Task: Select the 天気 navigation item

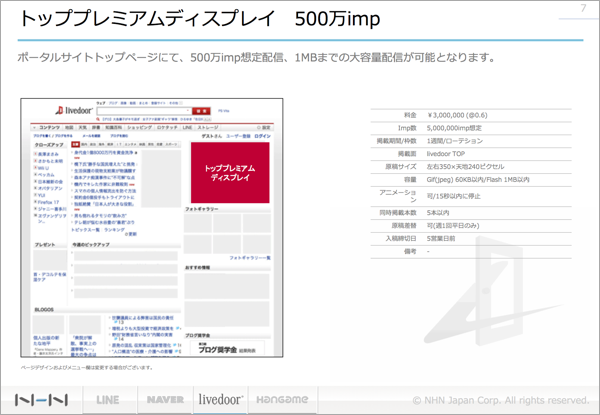Action: click(x=83, y=127)
